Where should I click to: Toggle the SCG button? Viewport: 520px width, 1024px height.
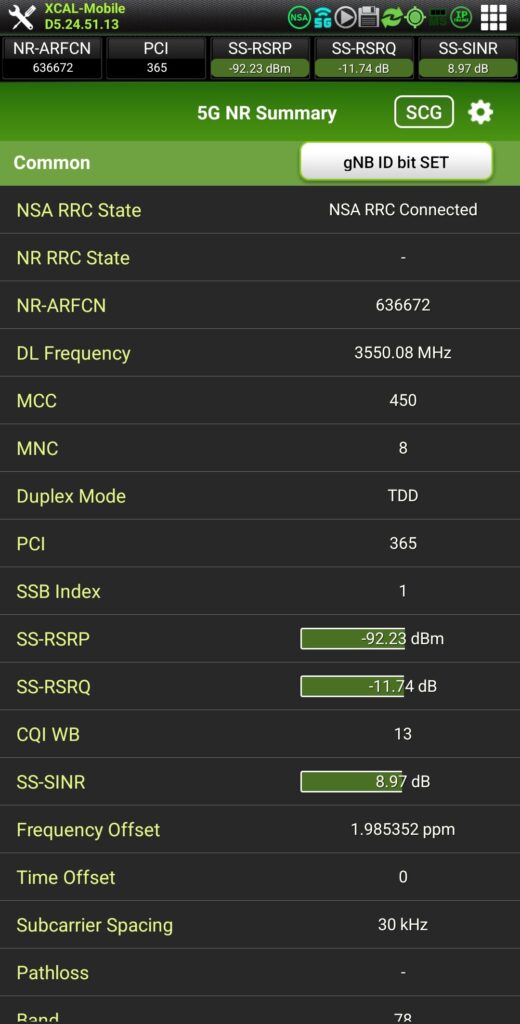[x=424, y=112]
